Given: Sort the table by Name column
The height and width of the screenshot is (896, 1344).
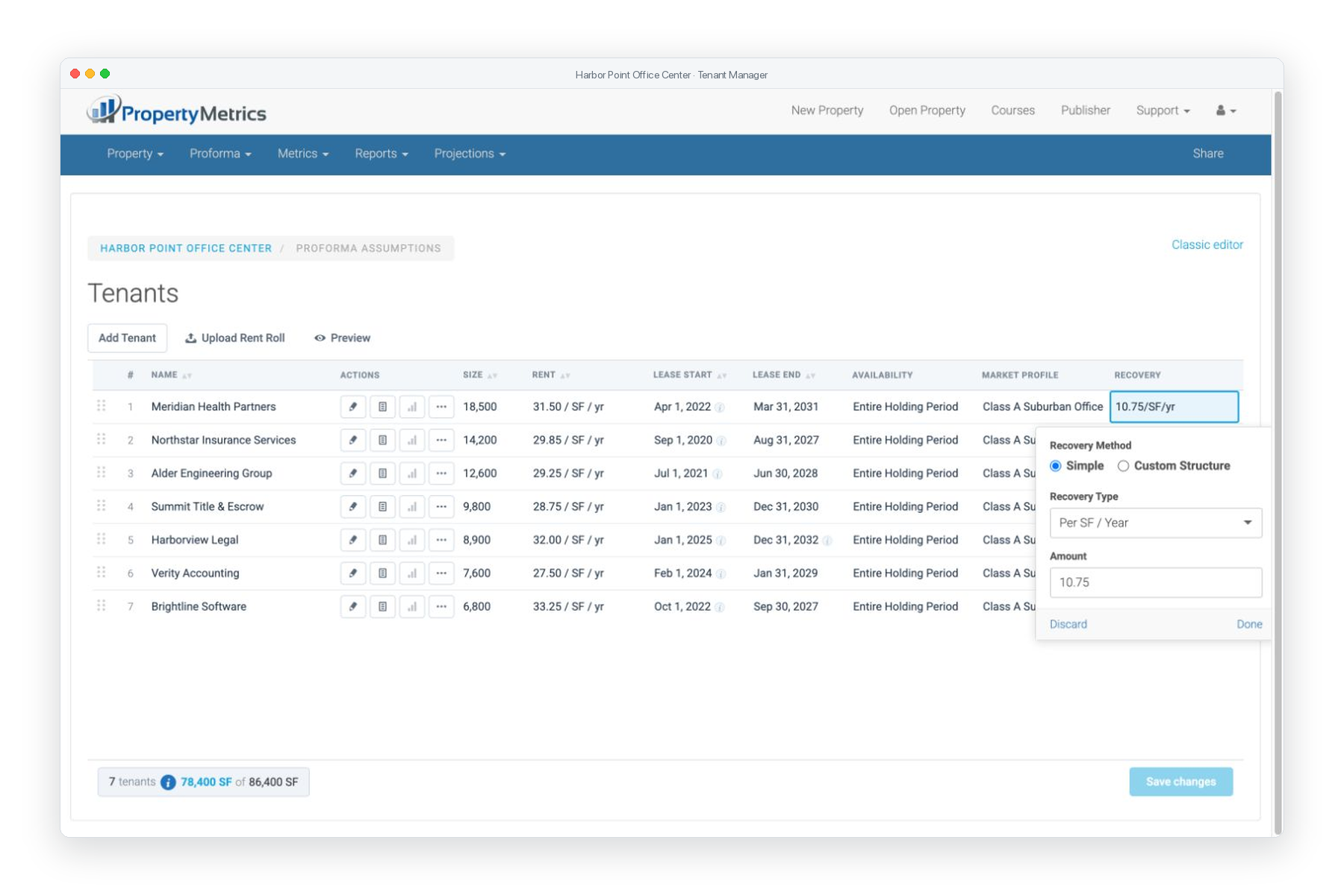Looking at the screenshot, I should tap(171, 376).
